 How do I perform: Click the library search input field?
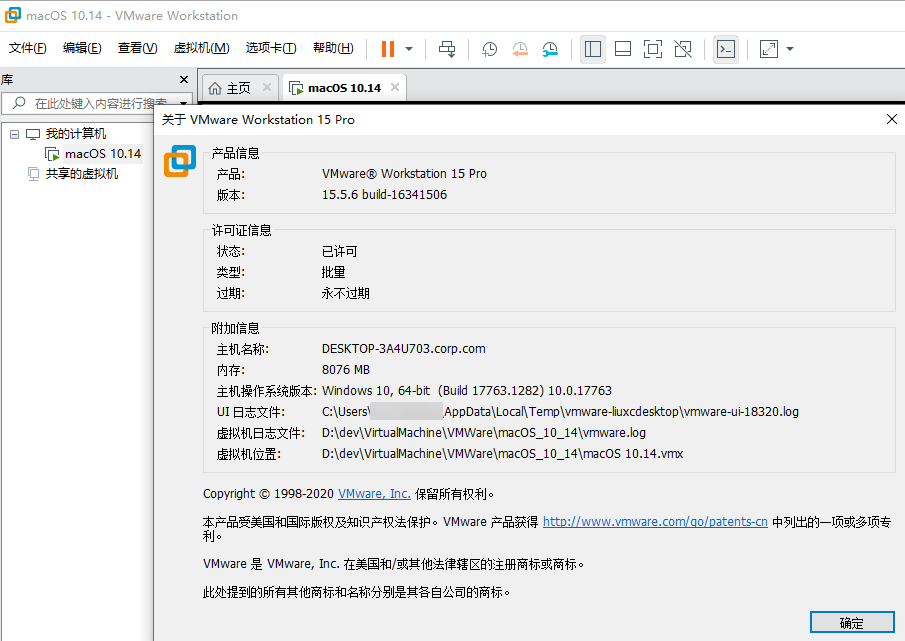[x=95, y=103]
